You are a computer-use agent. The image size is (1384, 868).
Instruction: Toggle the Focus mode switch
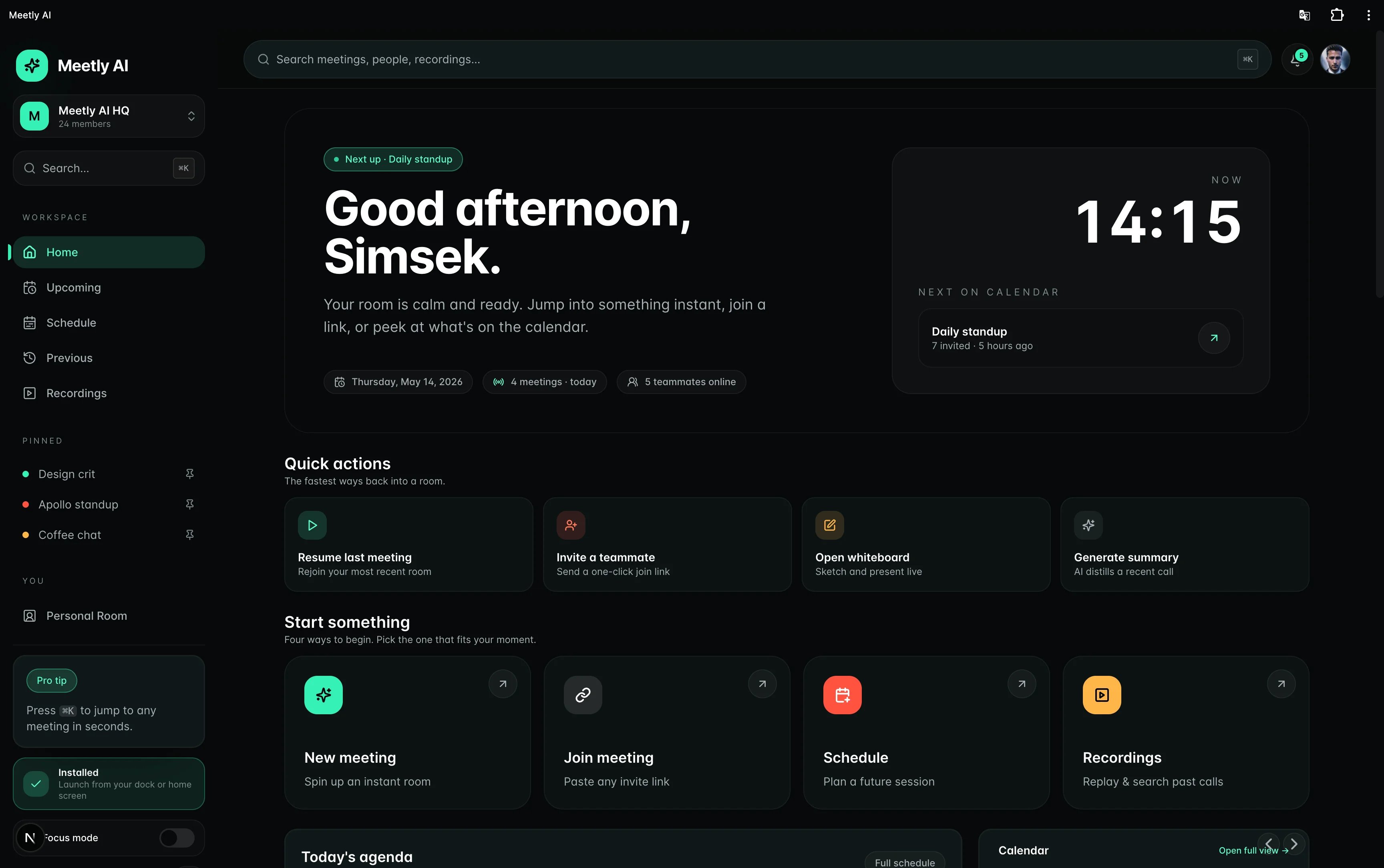177,838
